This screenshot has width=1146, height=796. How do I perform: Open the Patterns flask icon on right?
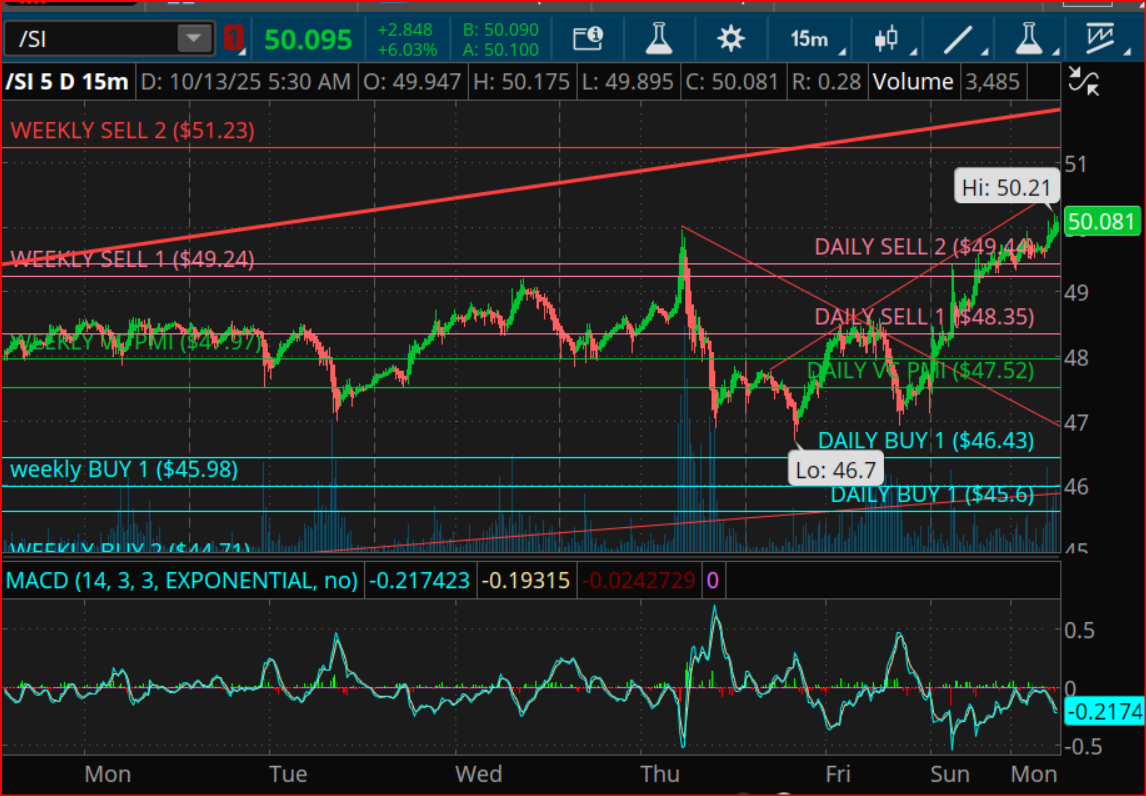tap(1029, 39)
